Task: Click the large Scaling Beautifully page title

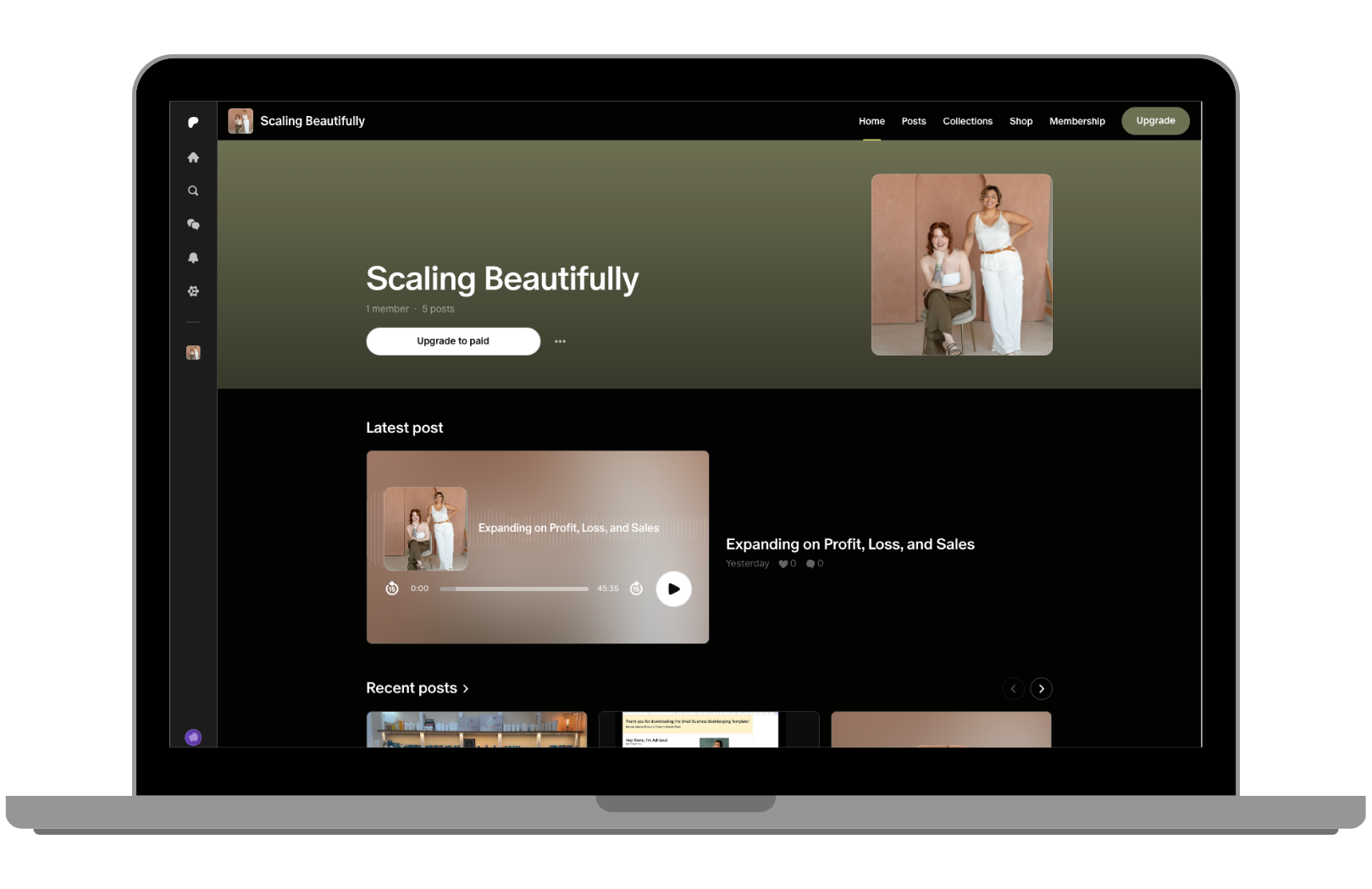Action: tap(502, 279)
